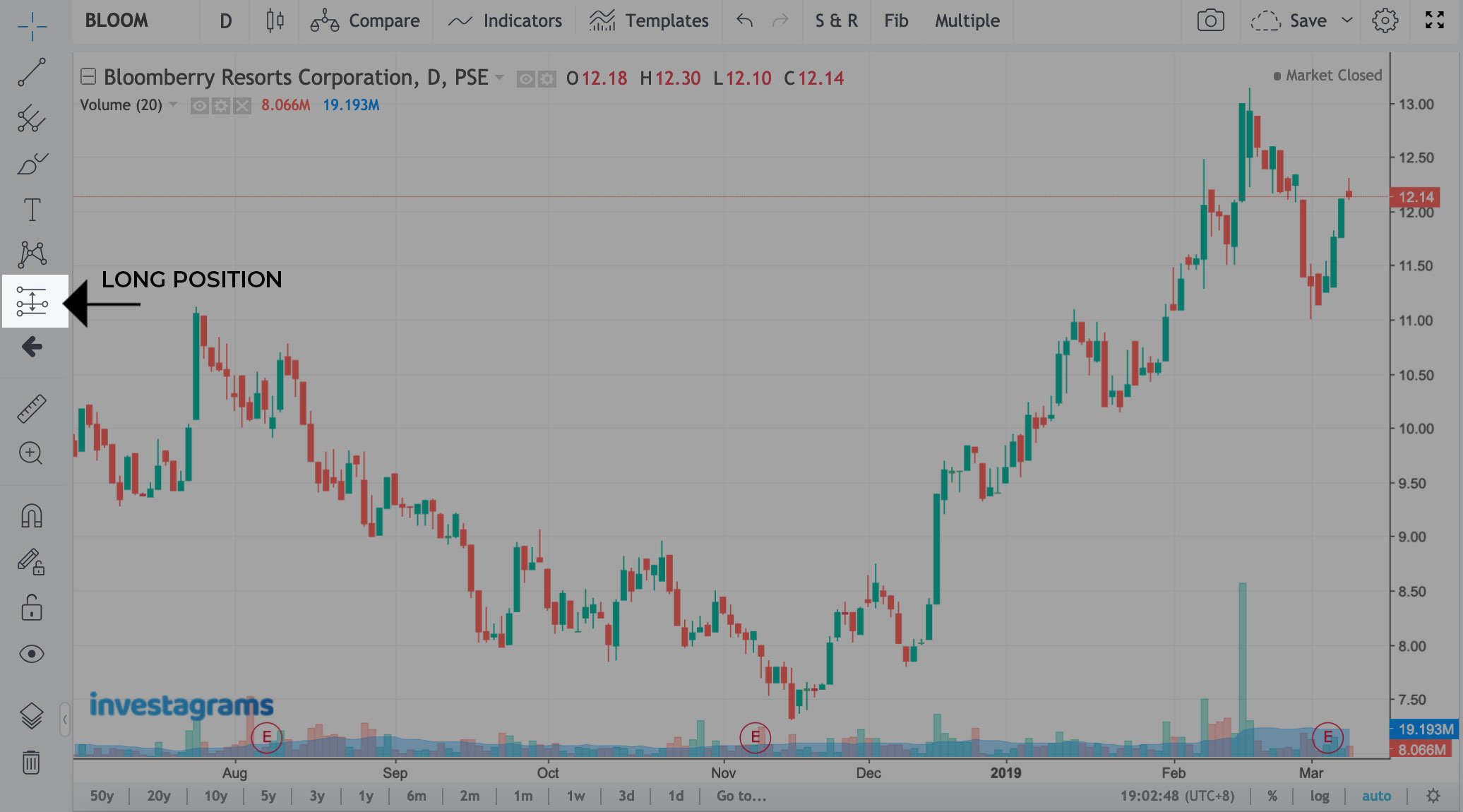
Task: Open the XABCD pattern tool
Action: [x=32, y=254]
